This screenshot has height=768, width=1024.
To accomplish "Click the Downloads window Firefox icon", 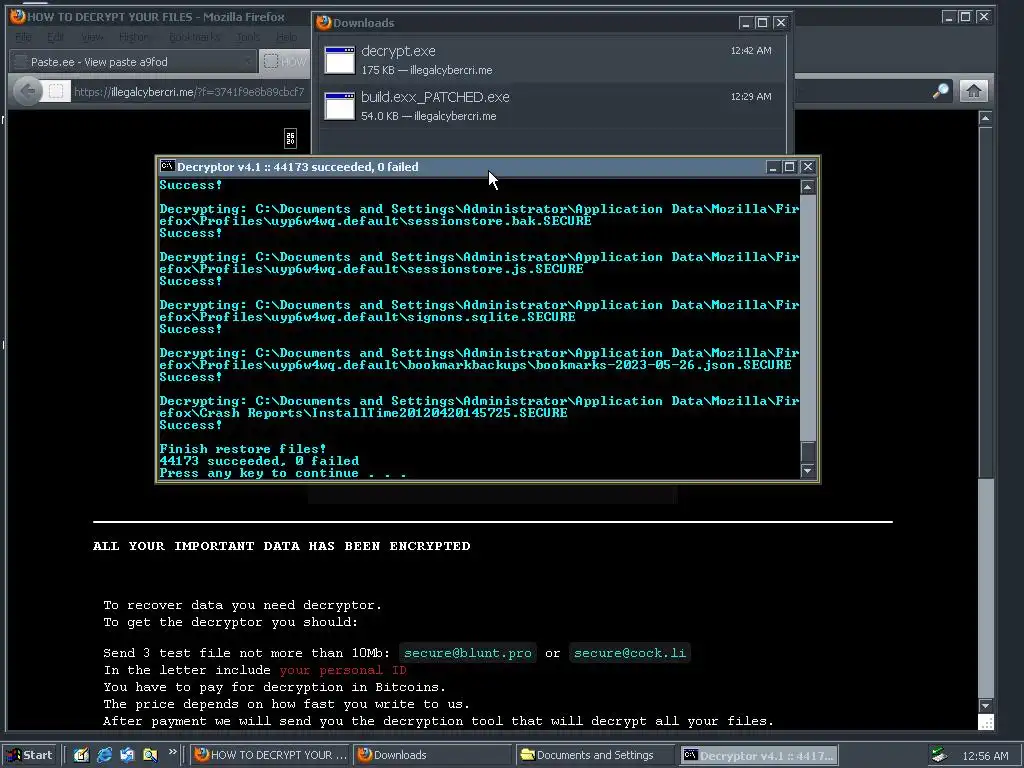I will click(324, 23).
